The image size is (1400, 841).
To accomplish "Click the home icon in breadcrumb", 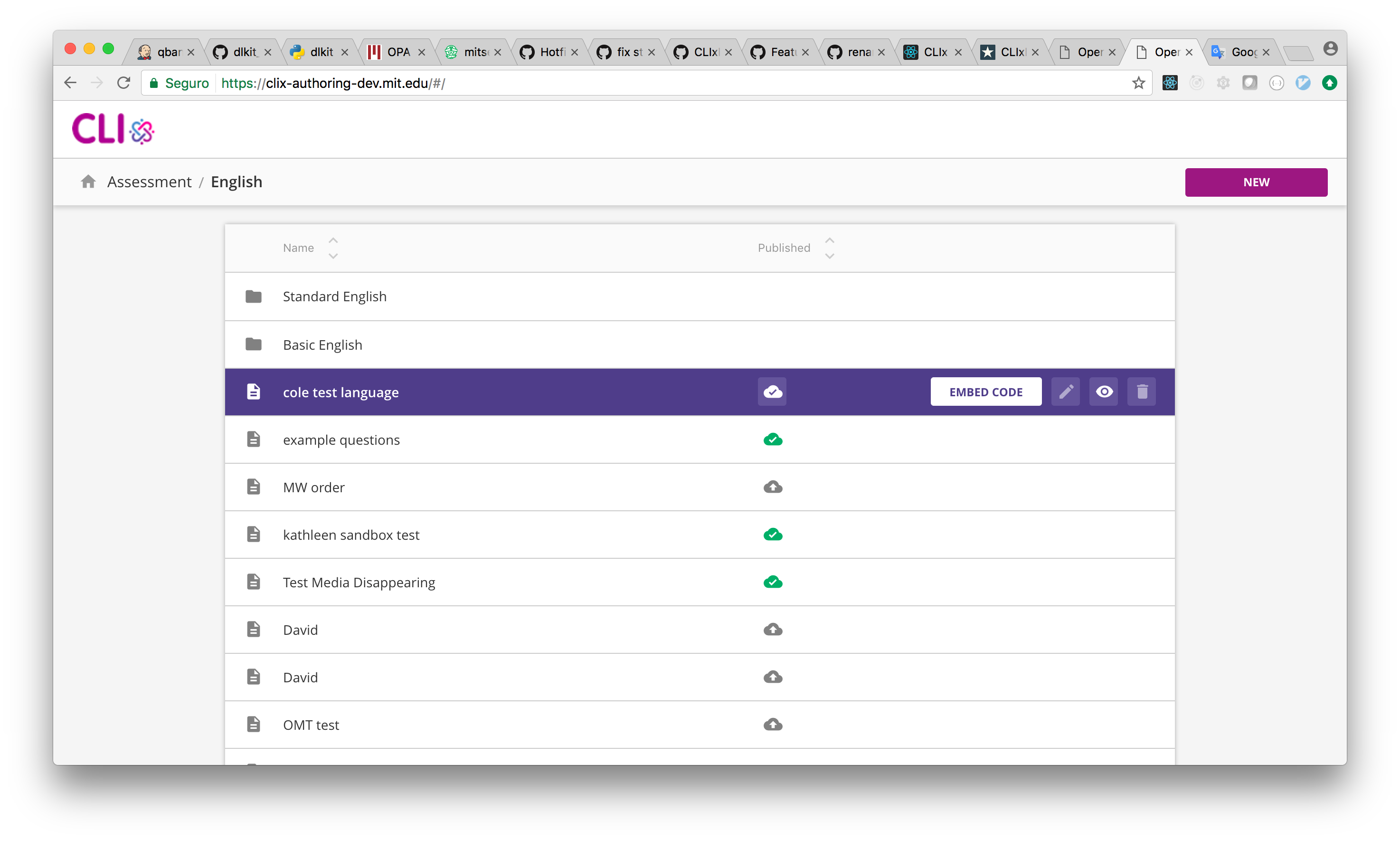I will click(88, 182).
